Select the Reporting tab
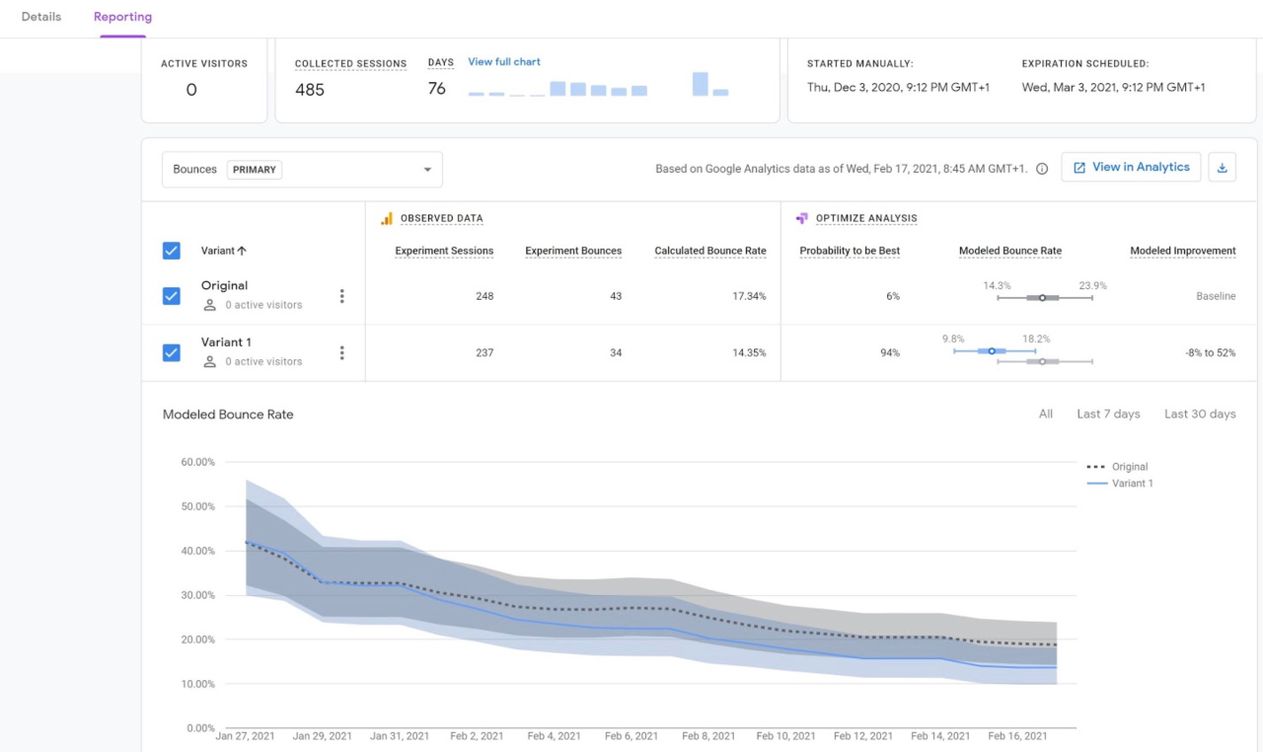This screenshot has height=752, width=1263. 123,17
